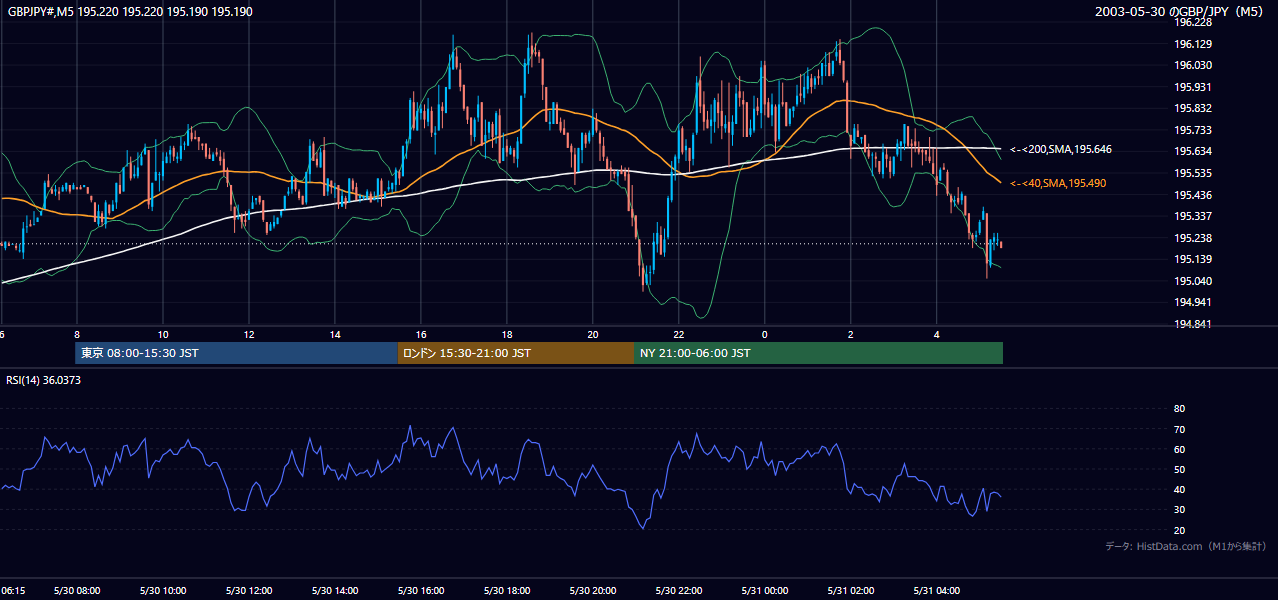This screenshot has width=1278, height=600.
Task: Click hour label 0 under price chart
Action: [765, 335]
